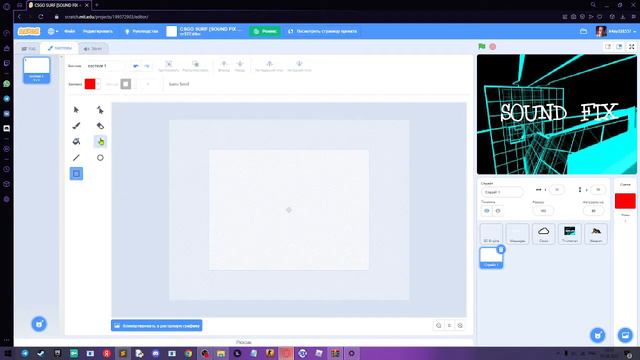The image size is (640, 360).
Task: Click the costume name input field
Action: (x=105, y=66)
